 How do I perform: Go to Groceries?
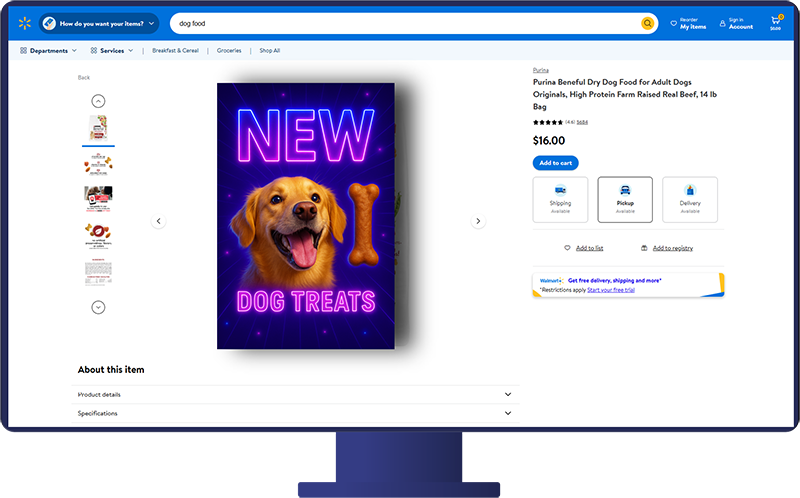click(229, 51)
